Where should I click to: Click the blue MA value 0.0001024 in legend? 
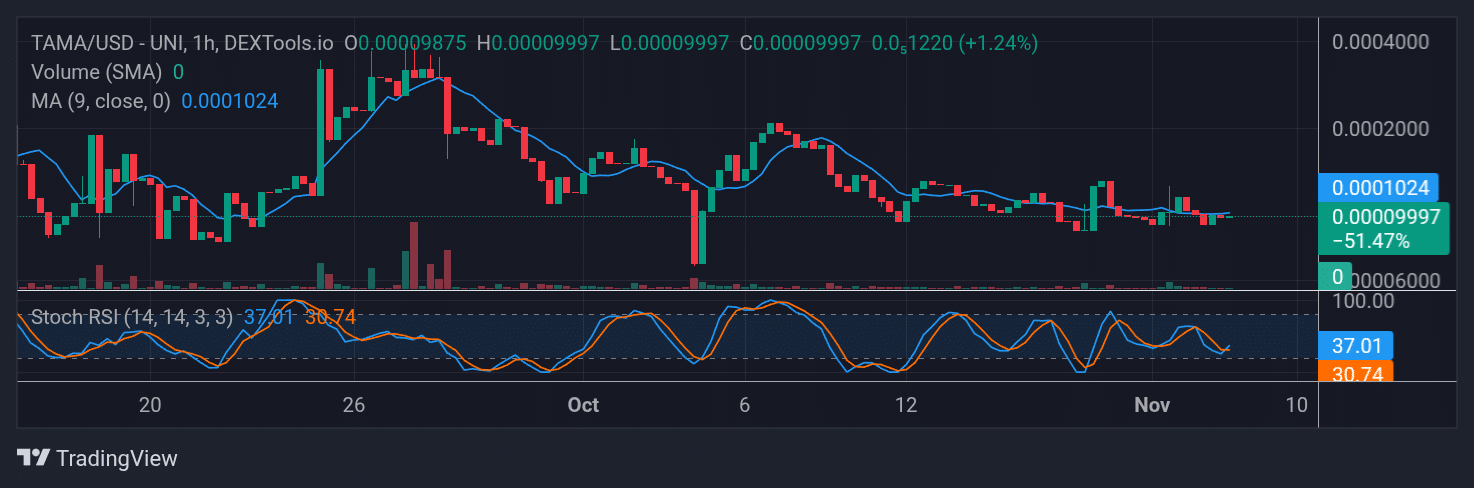point(230,101)
